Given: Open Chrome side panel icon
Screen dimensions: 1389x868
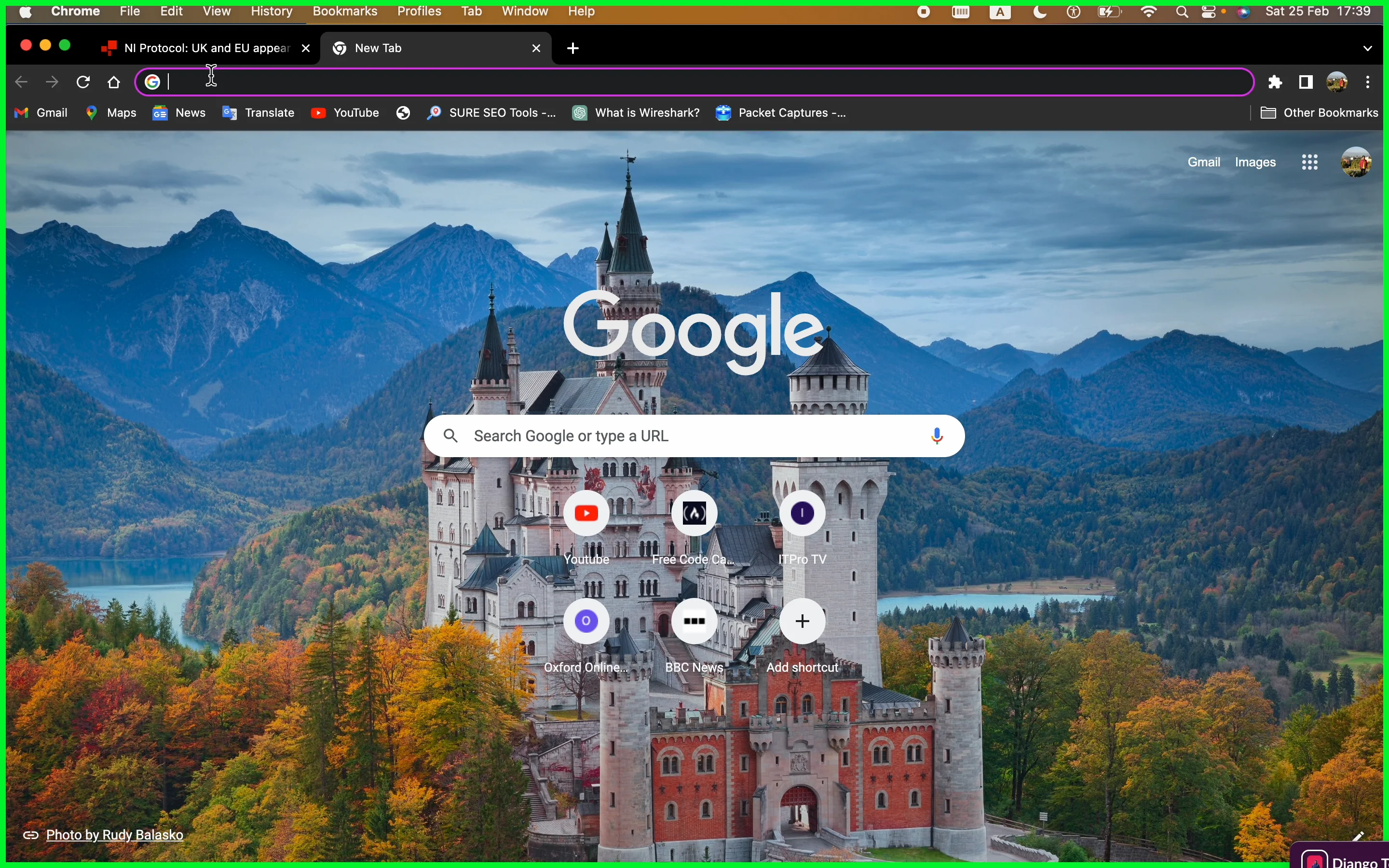Looking at the screenshot, I should point(1307,82).
